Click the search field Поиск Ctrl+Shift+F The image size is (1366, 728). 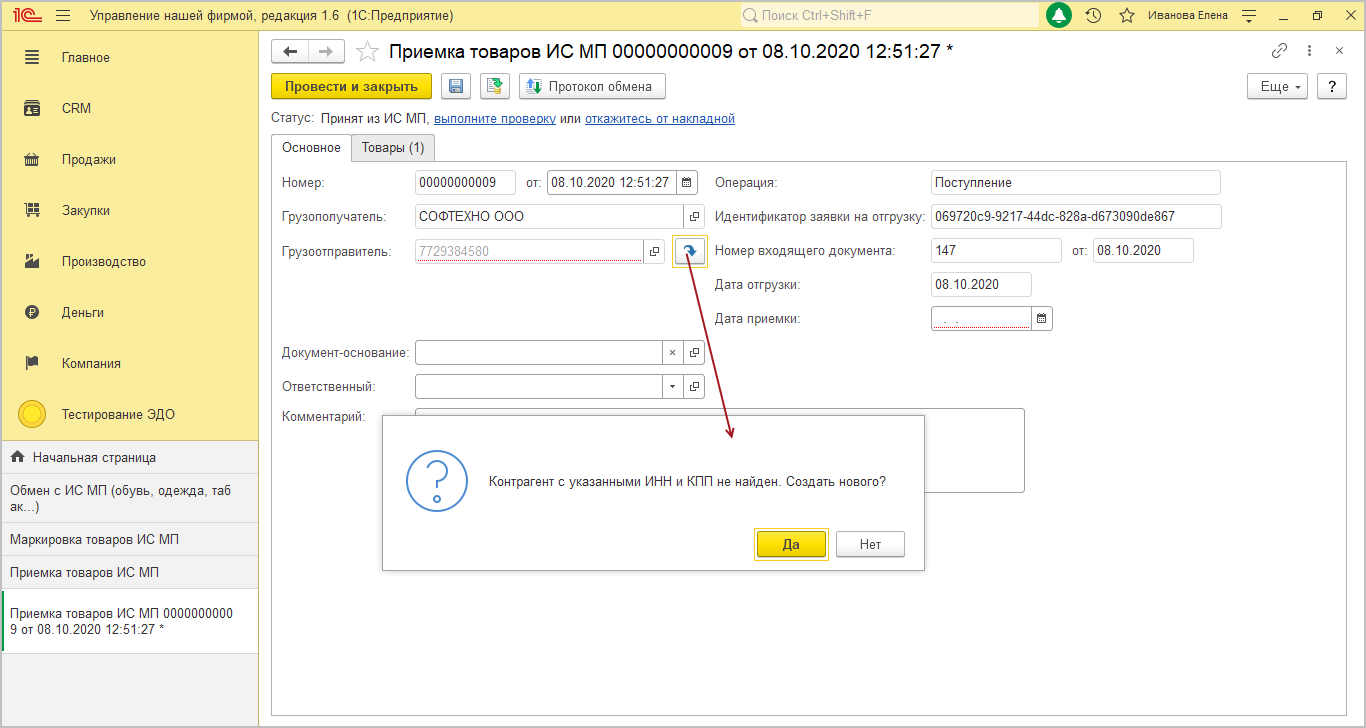click(889, 16)
